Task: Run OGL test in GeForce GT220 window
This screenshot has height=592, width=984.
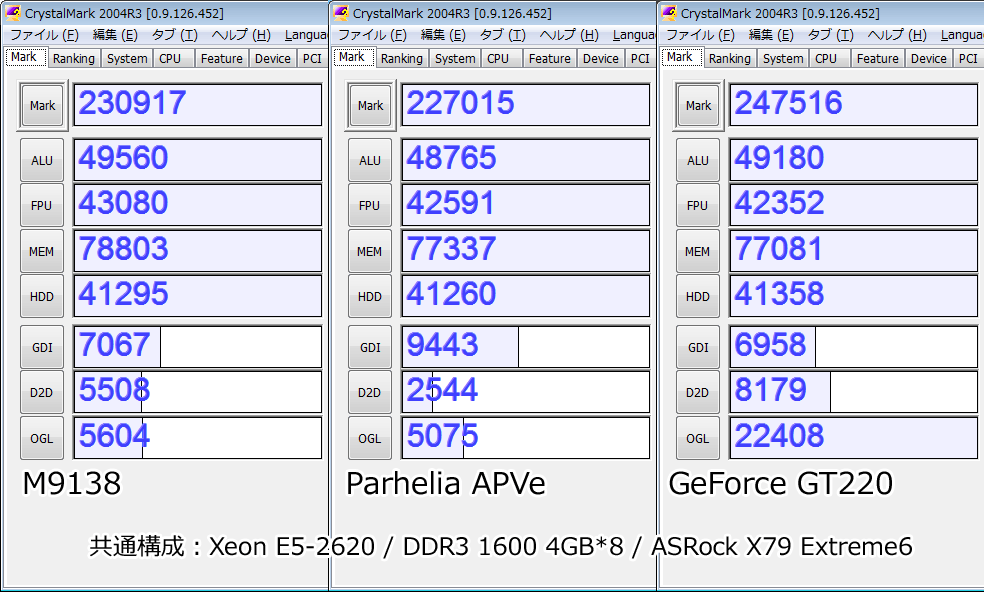Action: coord(698,438)
